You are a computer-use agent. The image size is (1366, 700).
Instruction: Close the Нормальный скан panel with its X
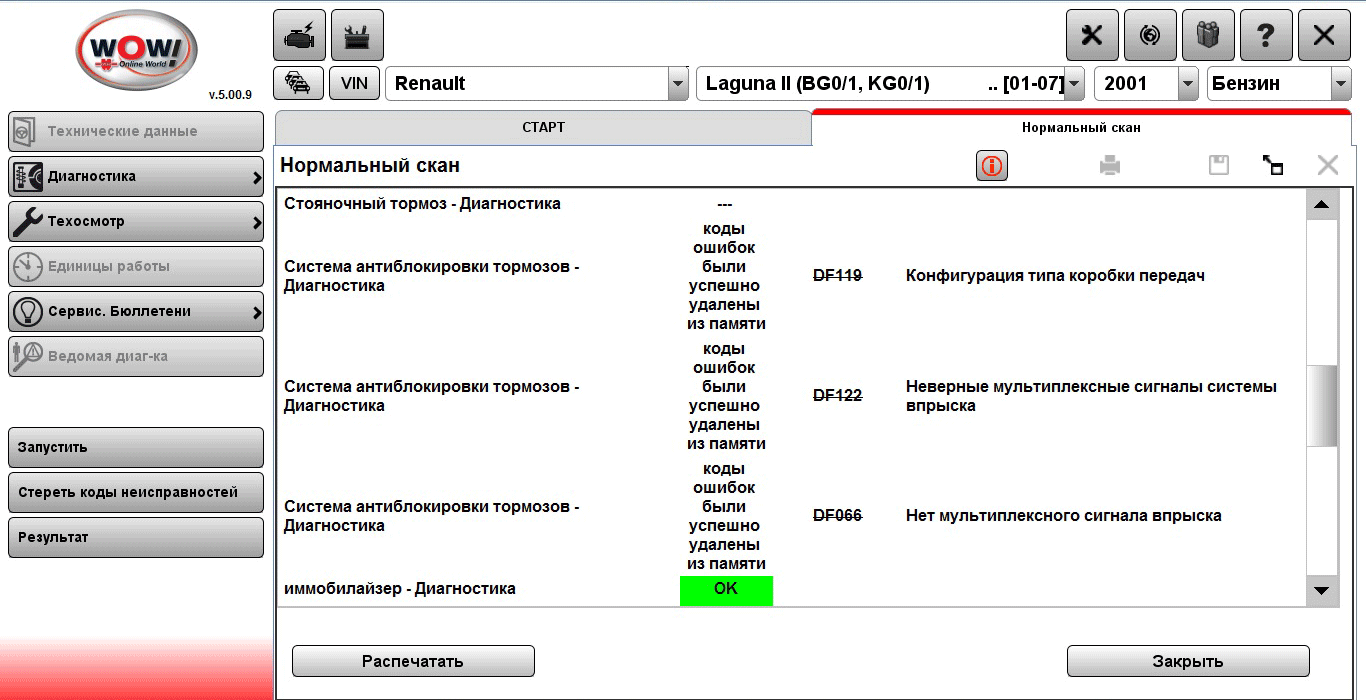1327,166
